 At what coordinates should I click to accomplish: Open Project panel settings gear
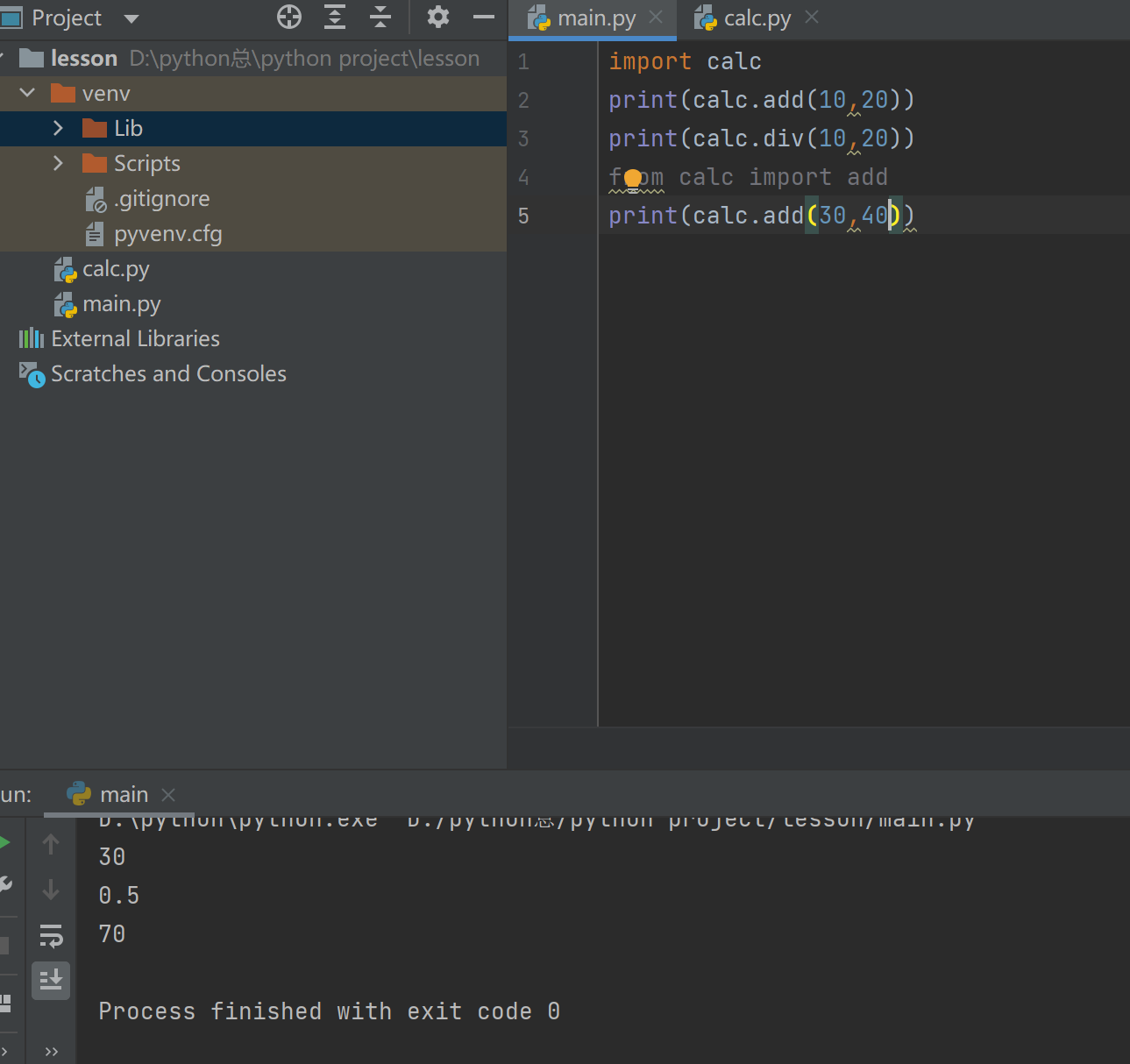437,17
